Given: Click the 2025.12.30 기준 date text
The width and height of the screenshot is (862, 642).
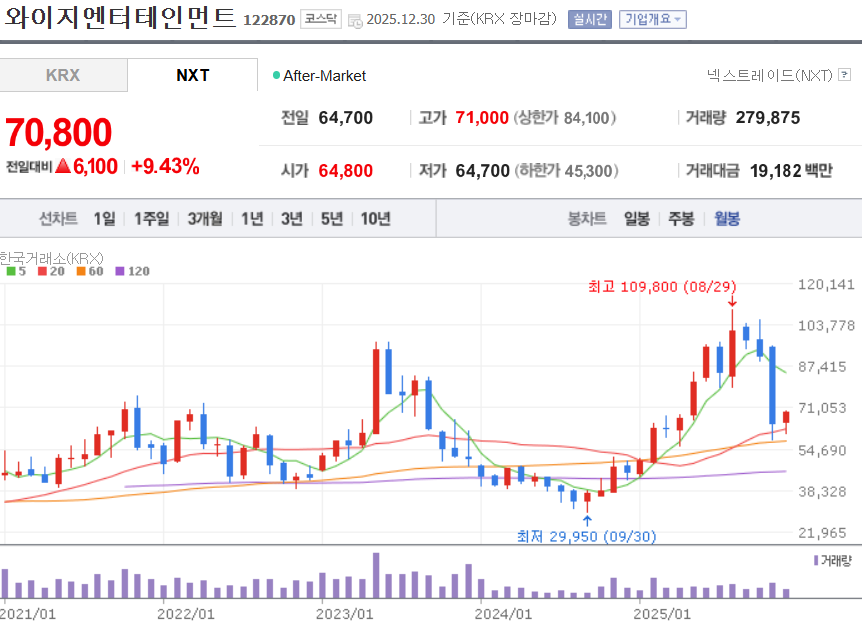Looking at the screenshot, I should (462, 19).
